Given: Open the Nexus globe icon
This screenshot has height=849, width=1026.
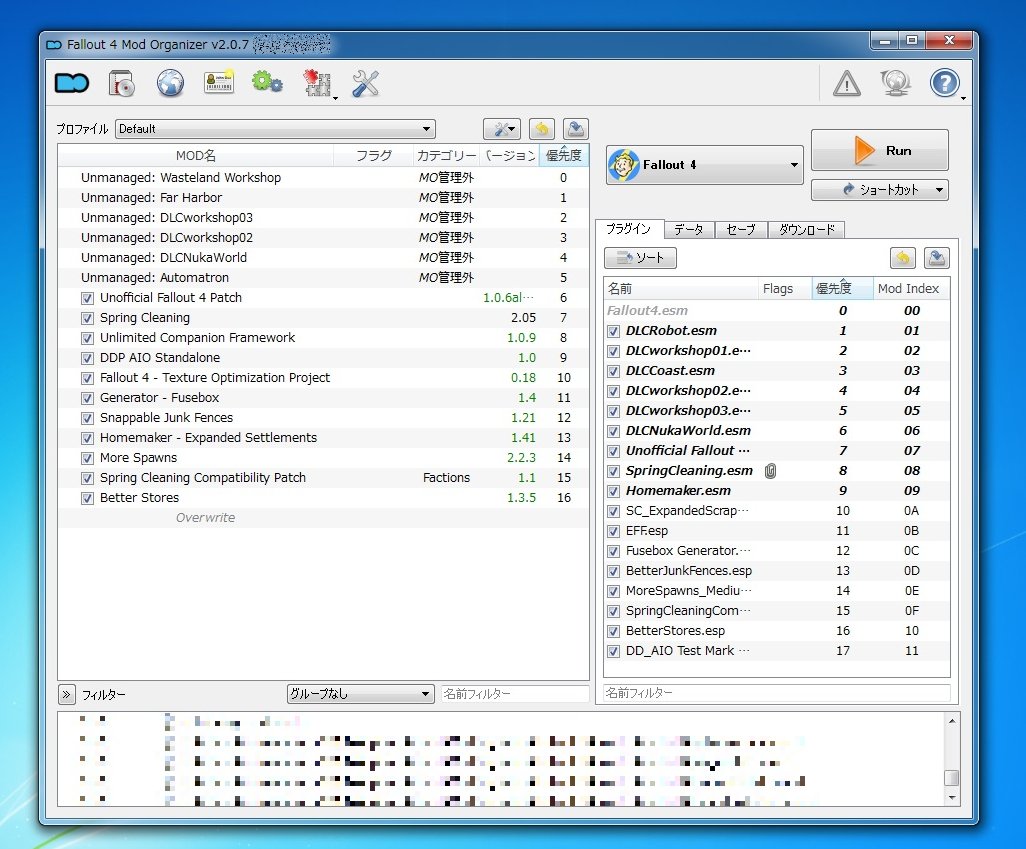Looking at the screenshot, I should click(170, 84).
